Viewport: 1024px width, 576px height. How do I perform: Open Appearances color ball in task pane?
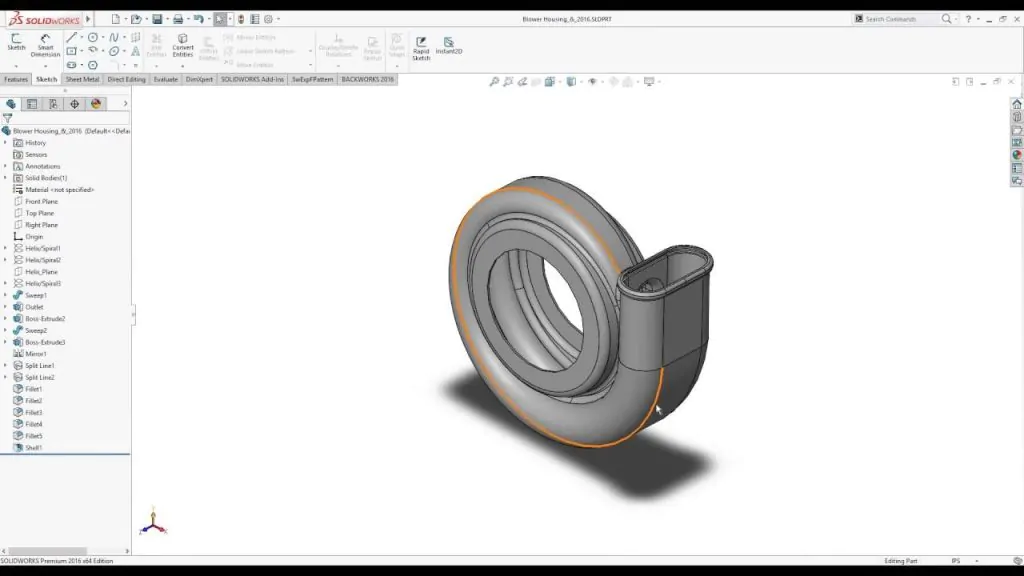pos(1017,155)
